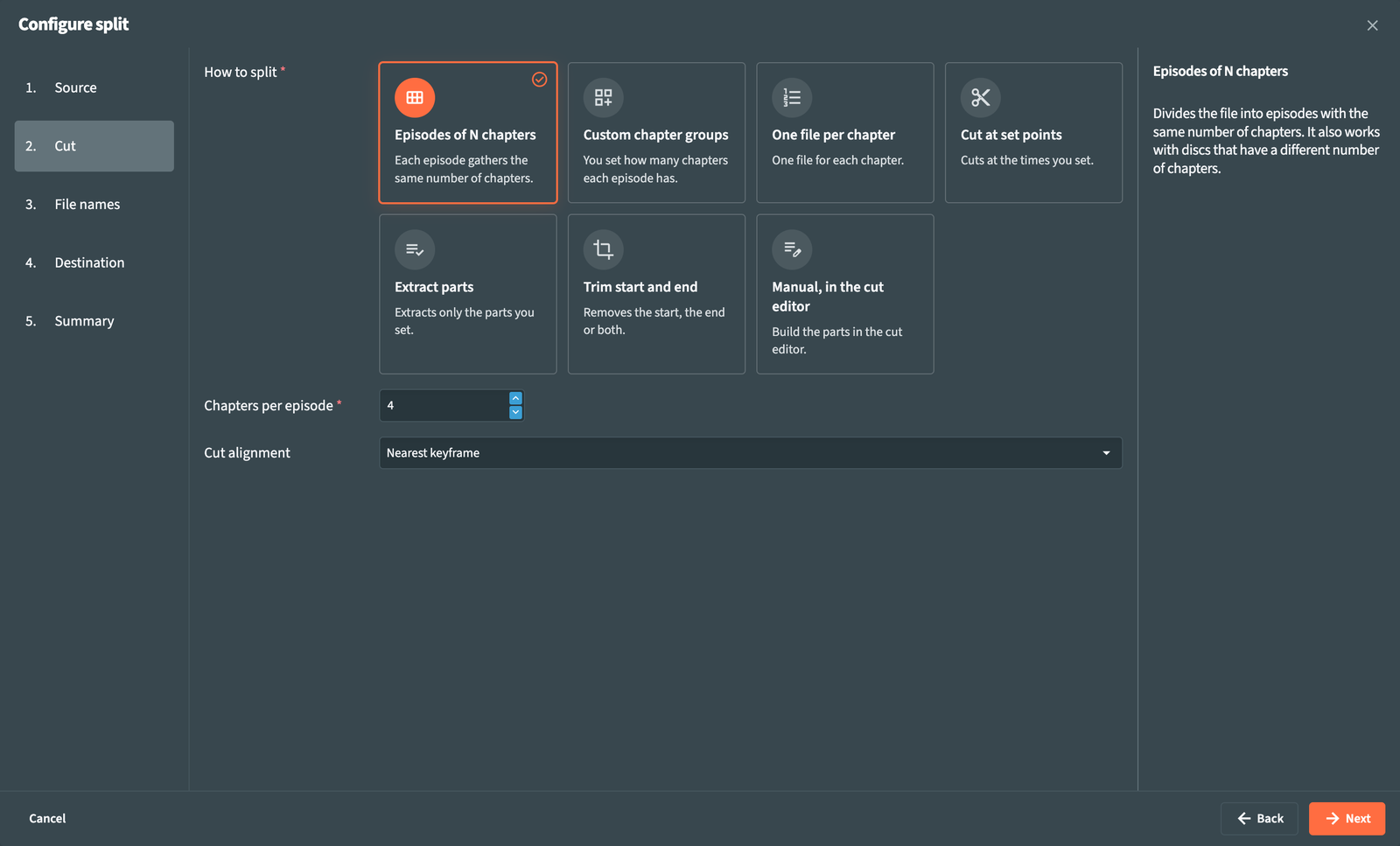Choose the Custom chapter groups icon
The height and width of the screenshot is (846, 1400).
coord(604,97)
